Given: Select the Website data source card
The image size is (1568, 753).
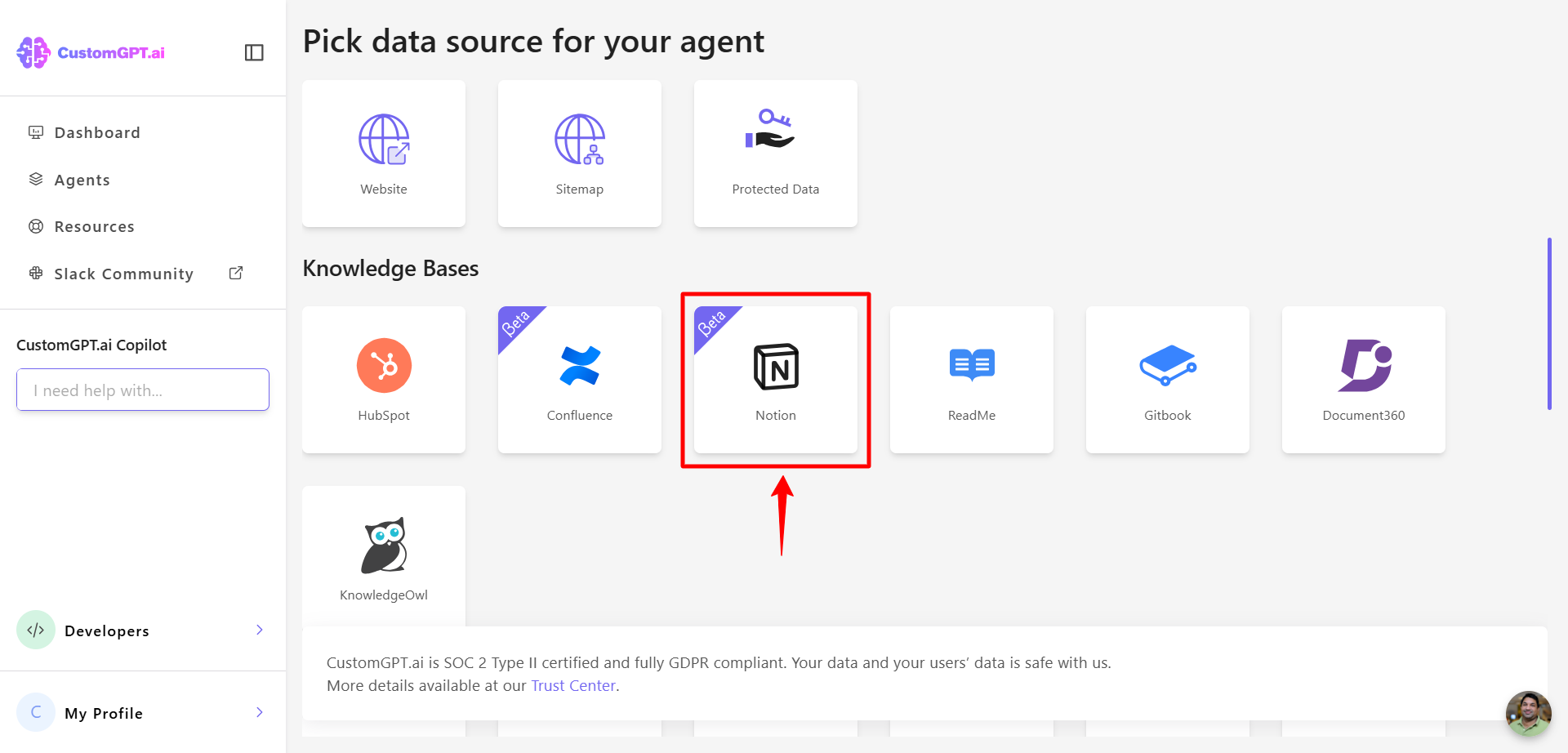Looking at the screenshot, I should [x=384, y=154].
